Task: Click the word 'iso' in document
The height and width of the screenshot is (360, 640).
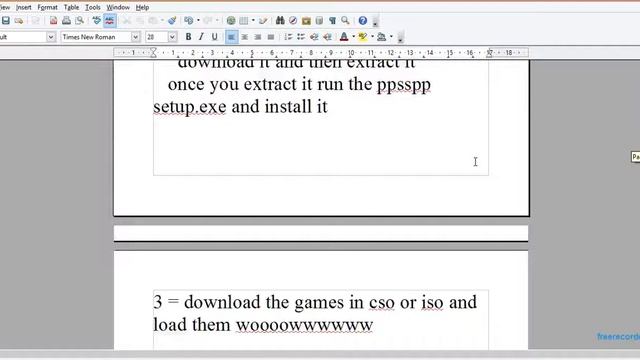Action: tap(432, 302)
